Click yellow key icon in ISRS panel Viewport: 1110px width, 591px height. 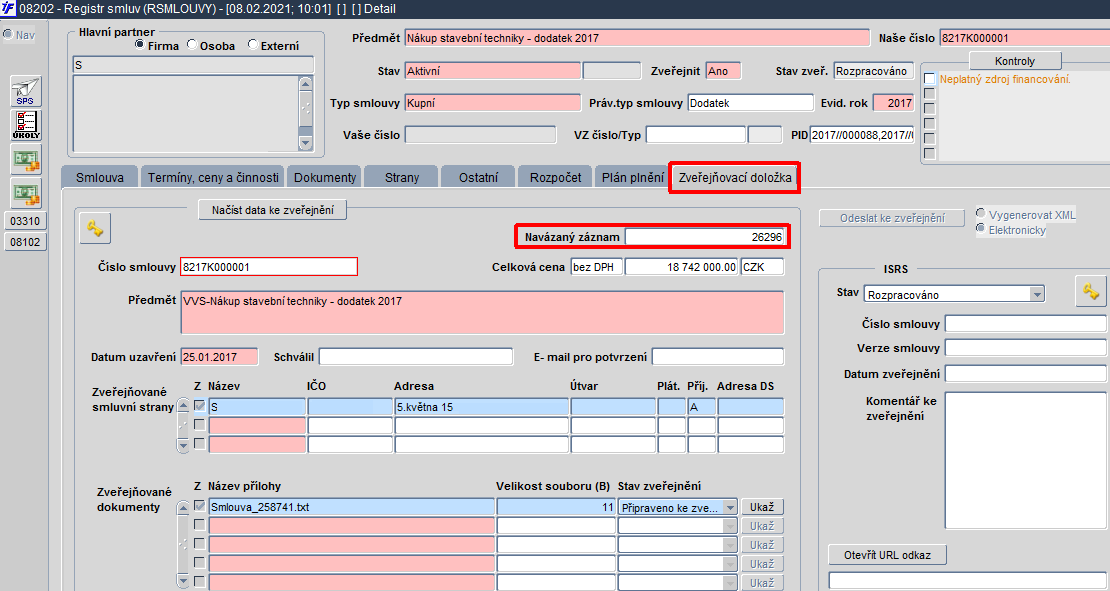pos(1091,292)
